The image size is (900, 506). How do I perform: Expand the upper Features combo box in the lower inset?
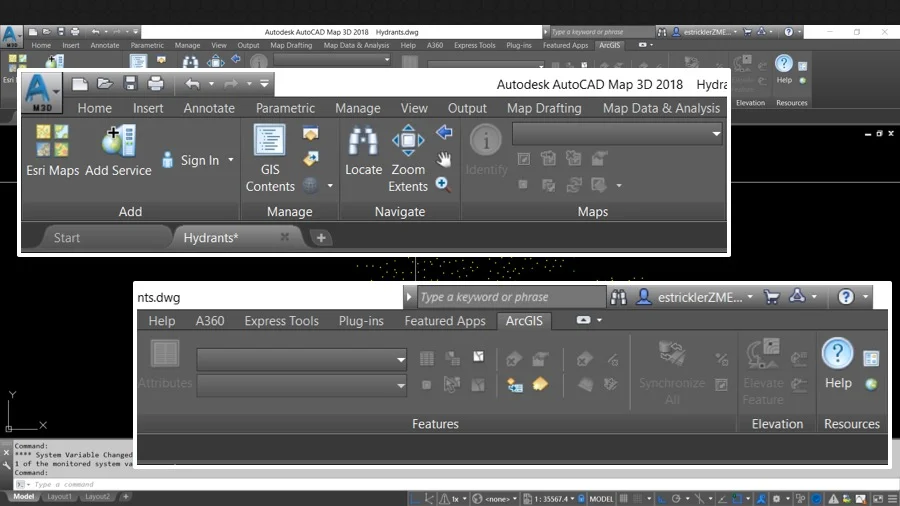pyautogui.click(x=400, y=360)
